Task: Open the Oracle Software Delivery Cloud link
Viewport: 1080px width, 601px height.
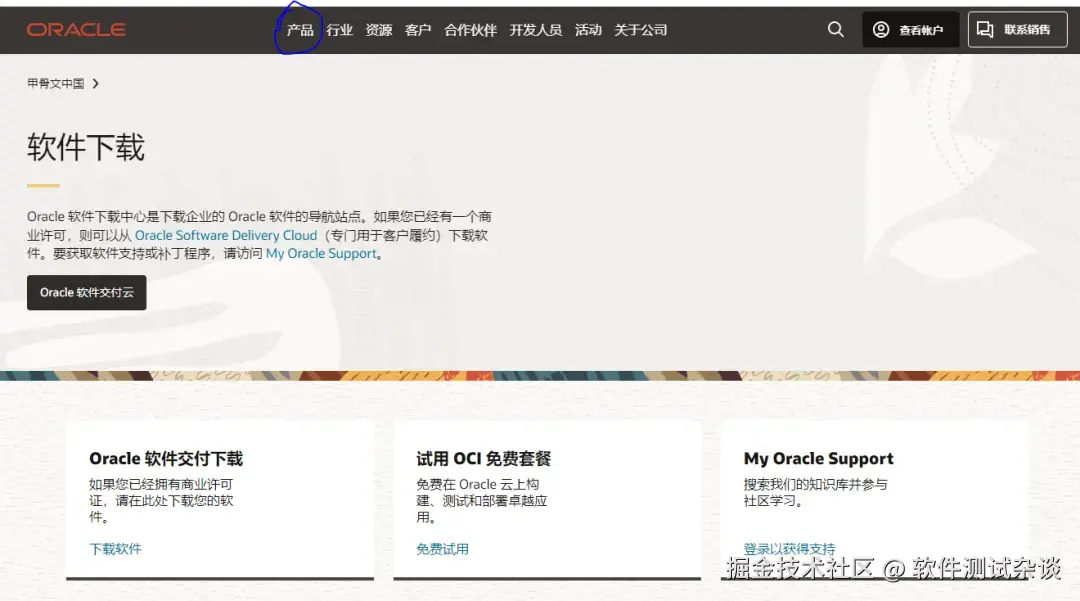Action: [225, 235]
